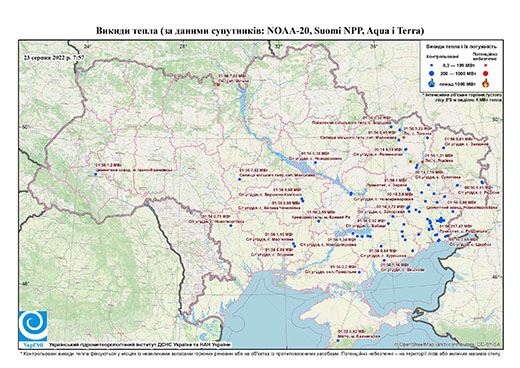Click the blue flame legend icon
This screenshot has width=520, height=368.
[432, 83]
